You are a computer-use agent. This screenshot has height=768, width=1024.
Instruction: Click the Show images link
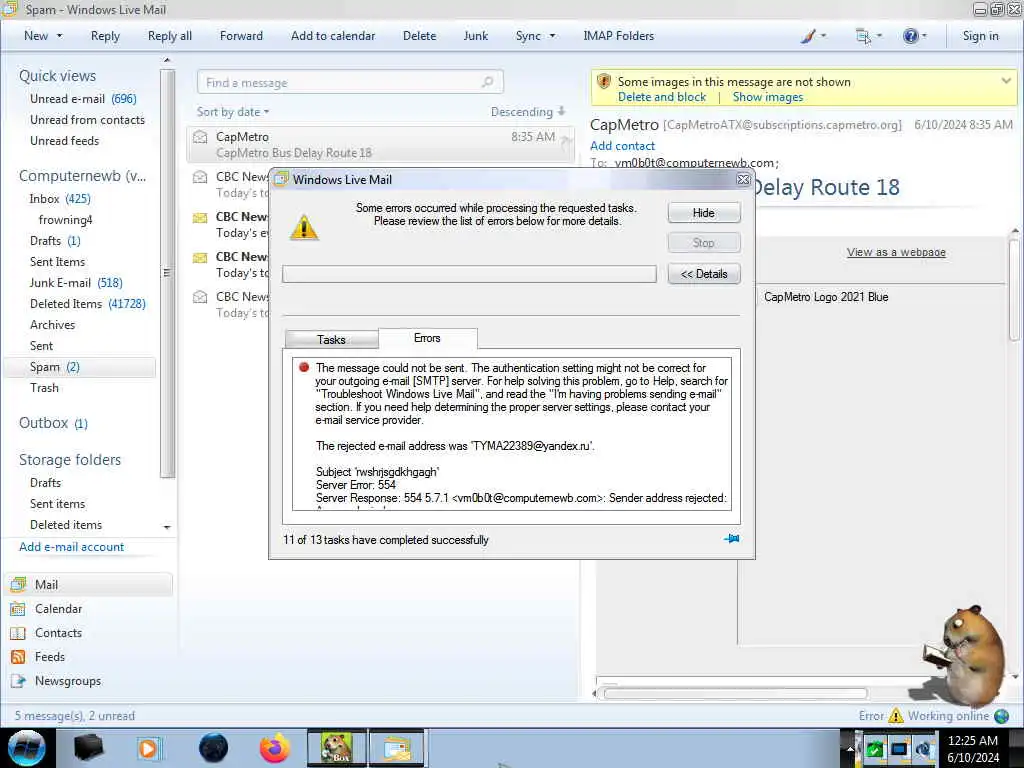point(767,97)
